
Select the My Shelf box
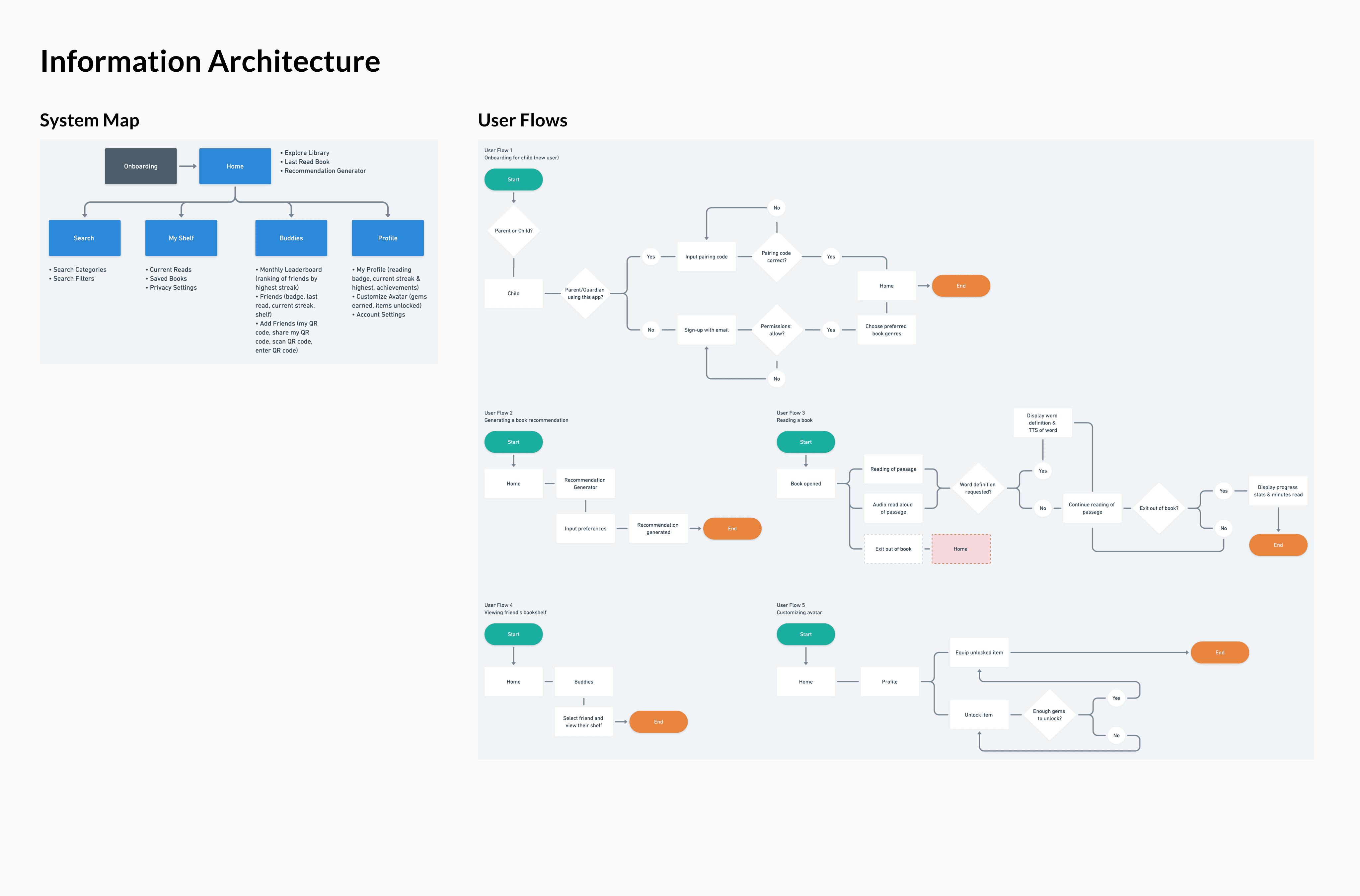click(x=181, y=238)
